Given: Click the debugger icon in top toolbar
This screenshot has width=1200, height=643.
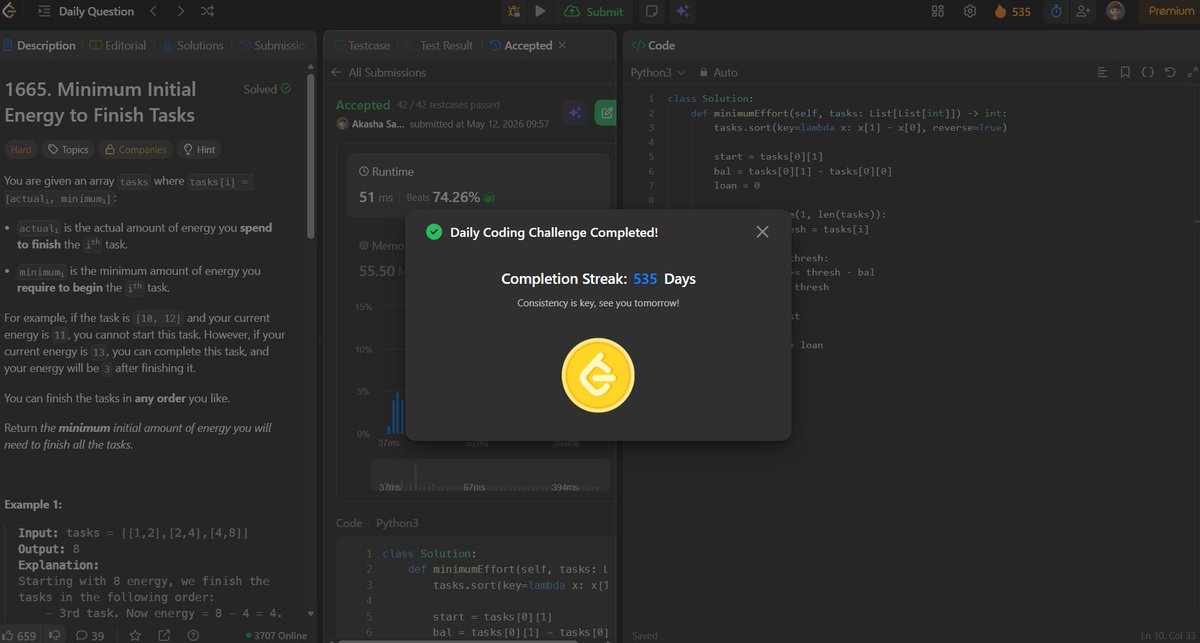Looking at the screenshot, I should [514, 11].
